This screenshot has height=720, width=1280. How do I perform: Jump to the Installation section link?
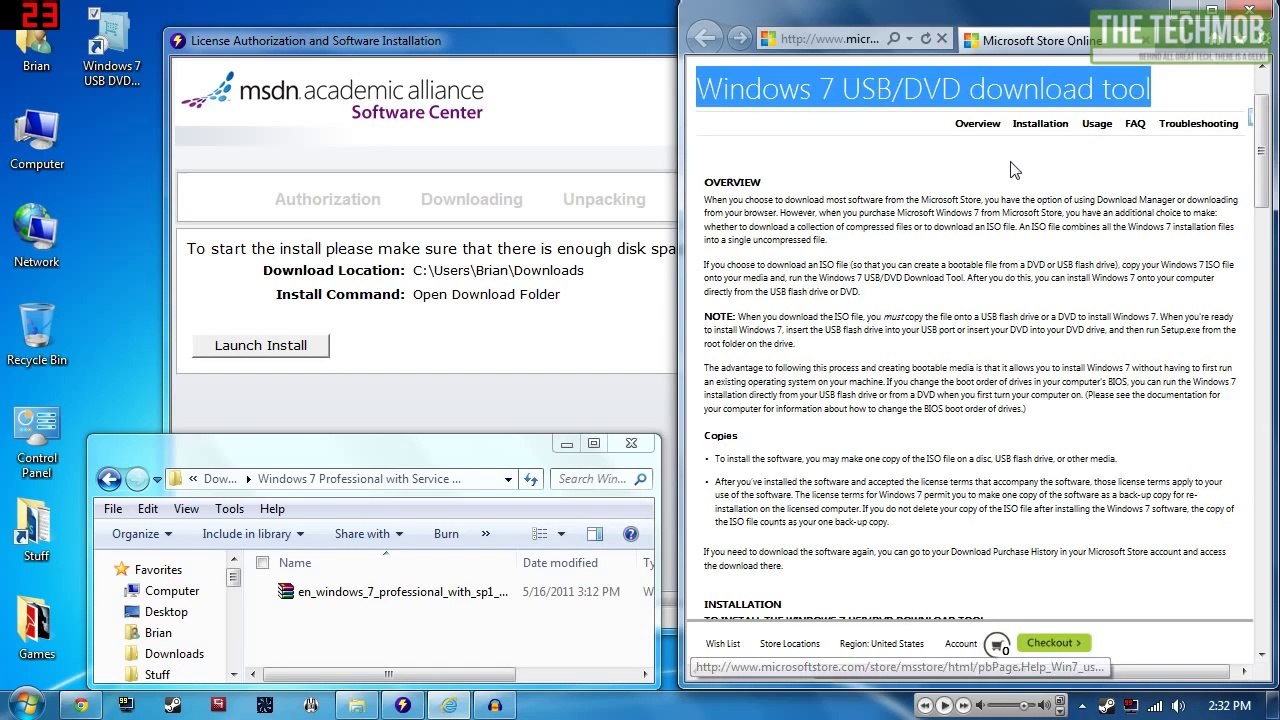coord(1040,124)
